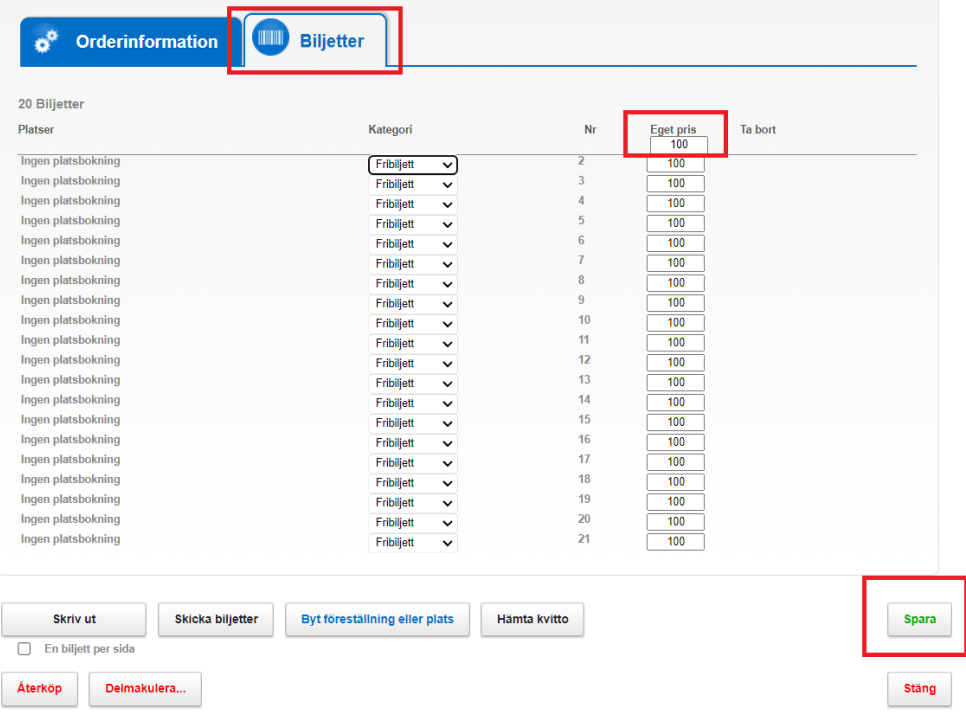The width and height of the screenshot is (966, 718).
Task: Click Eget pris field for ticket Nr 18
Action: tap(676, 481)
